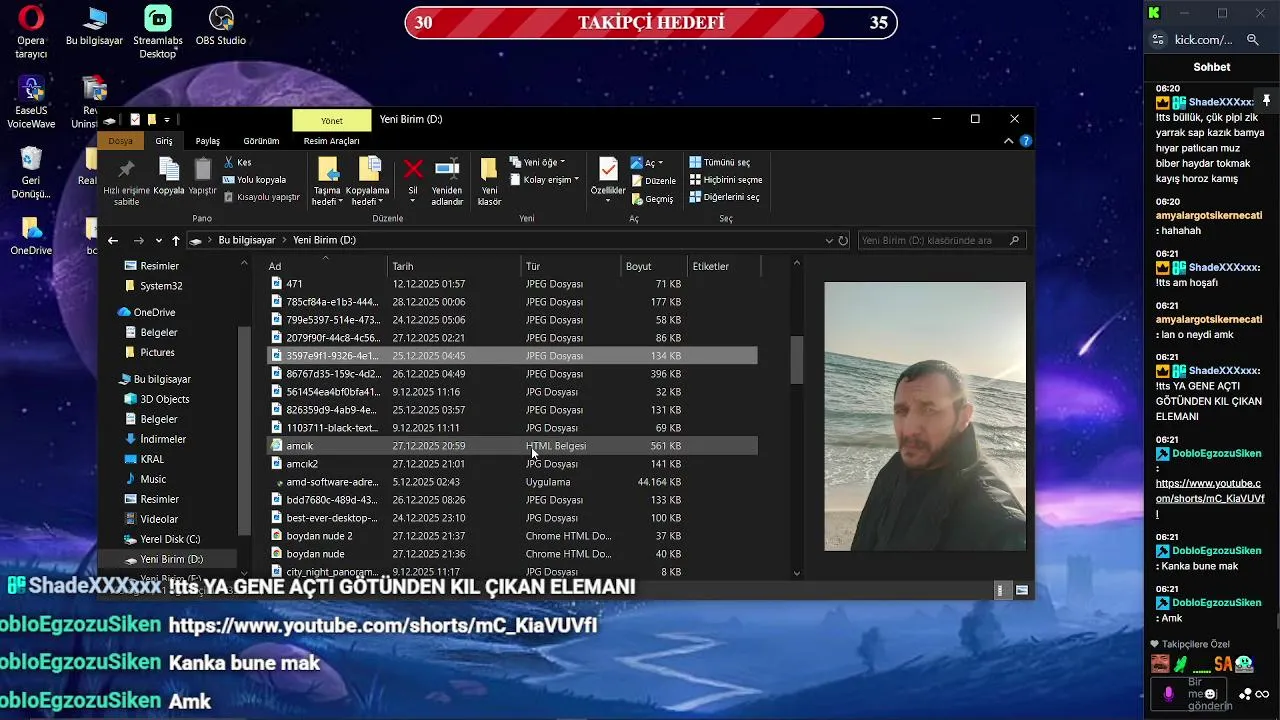The image size is (1280, 720).
Task: Click TAKİPÇİ HEDEFİ progress bar
Action: click(x=651, y=22)
